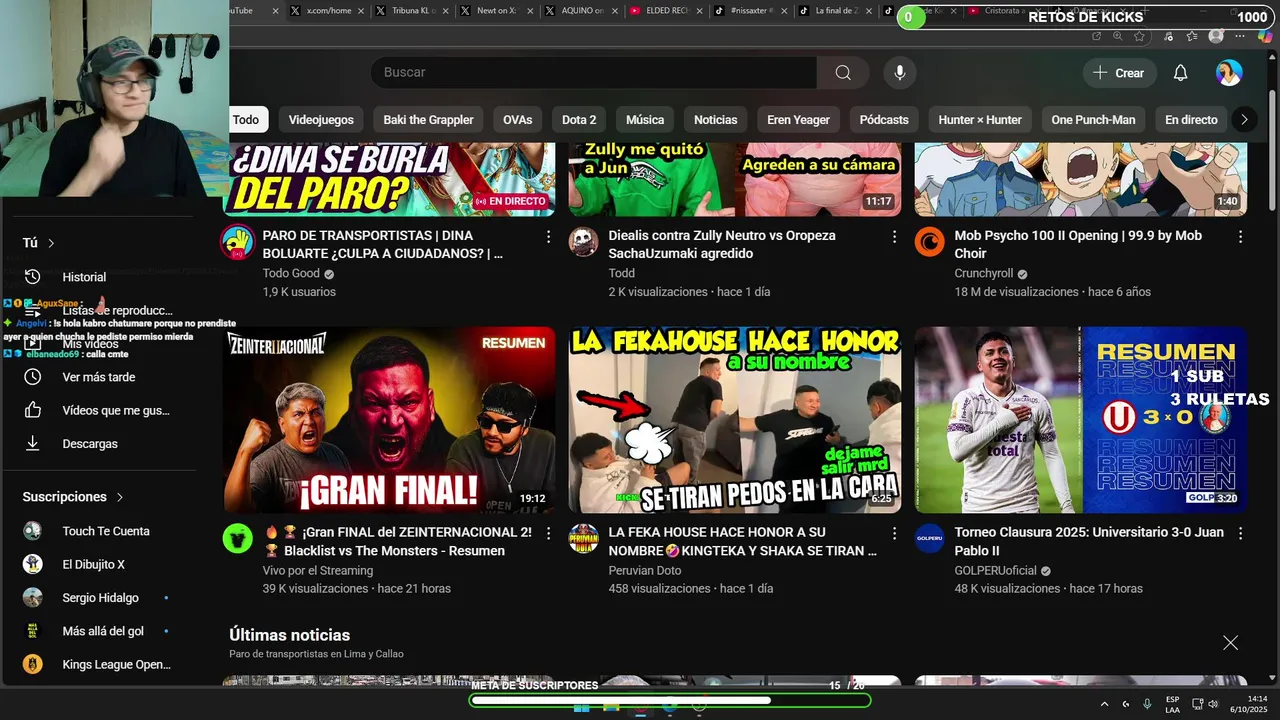Select the OVAs filter chip
The image size is (1280, 720).
click(x=517, y=120)
